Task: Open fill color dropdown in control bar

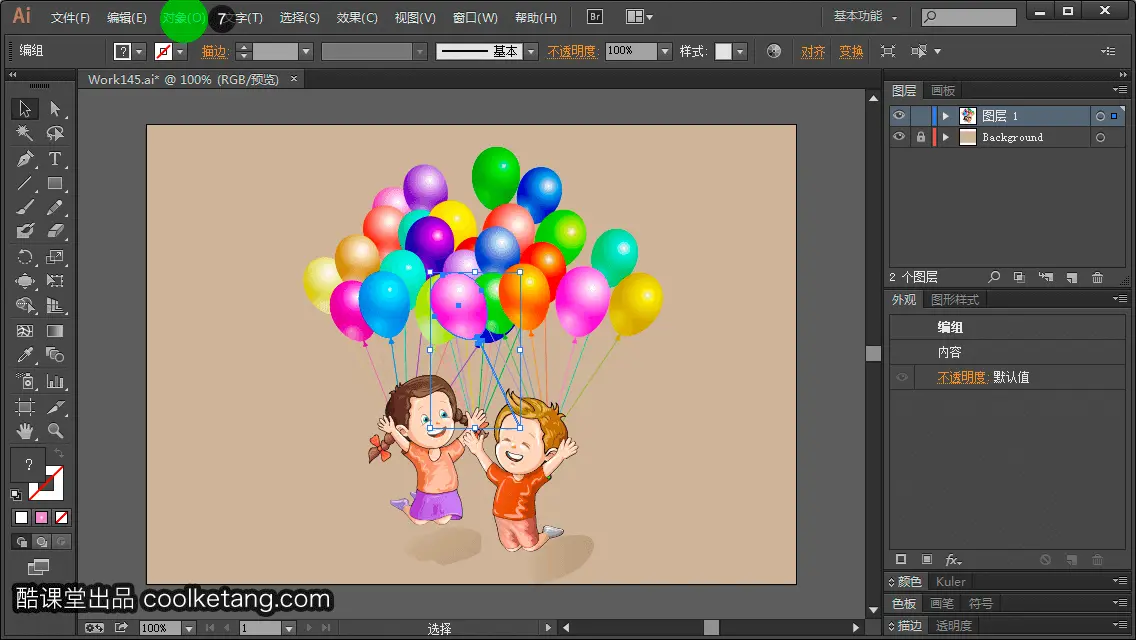Action: point(140,51)
